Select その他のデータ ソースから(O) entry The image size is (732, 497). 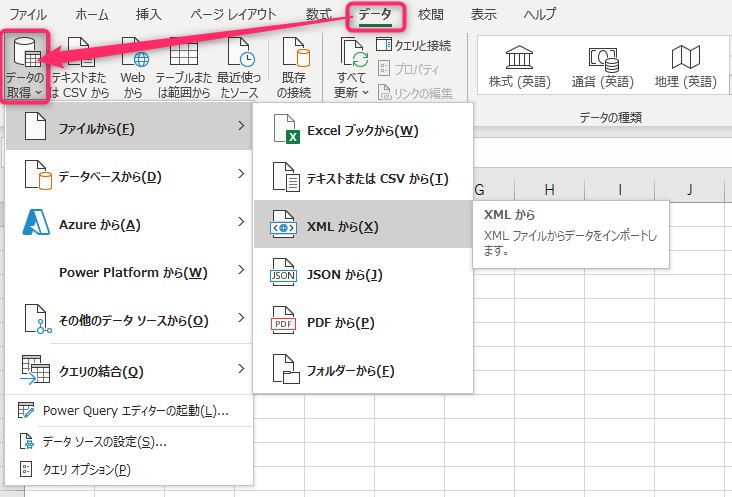click(129, 319)
